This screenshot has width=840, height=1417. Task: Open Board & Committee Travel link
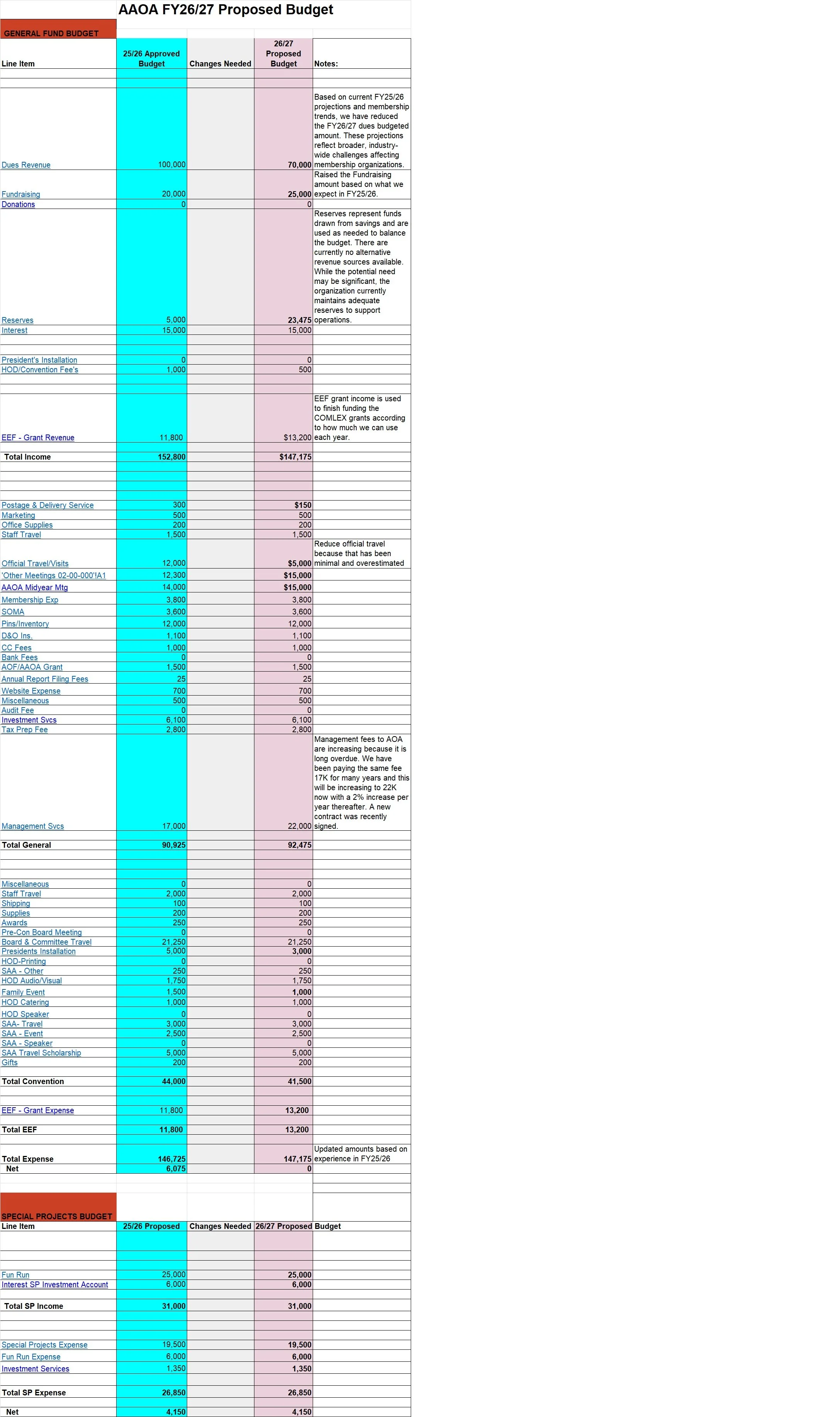[x=46, y=942]
